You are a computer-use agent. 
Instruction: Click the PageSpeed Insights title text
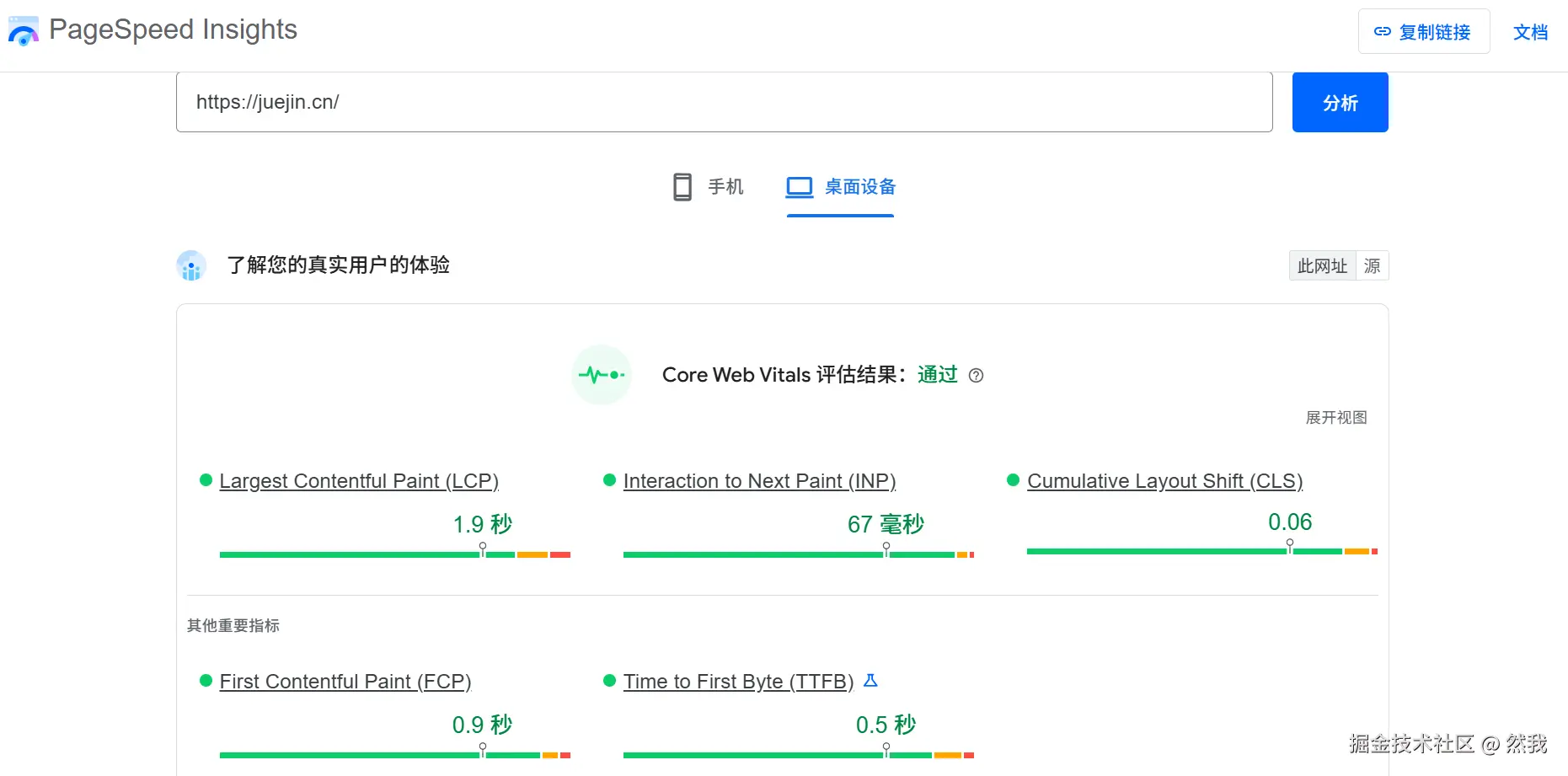pyautogui.click(x=174, y=29)
